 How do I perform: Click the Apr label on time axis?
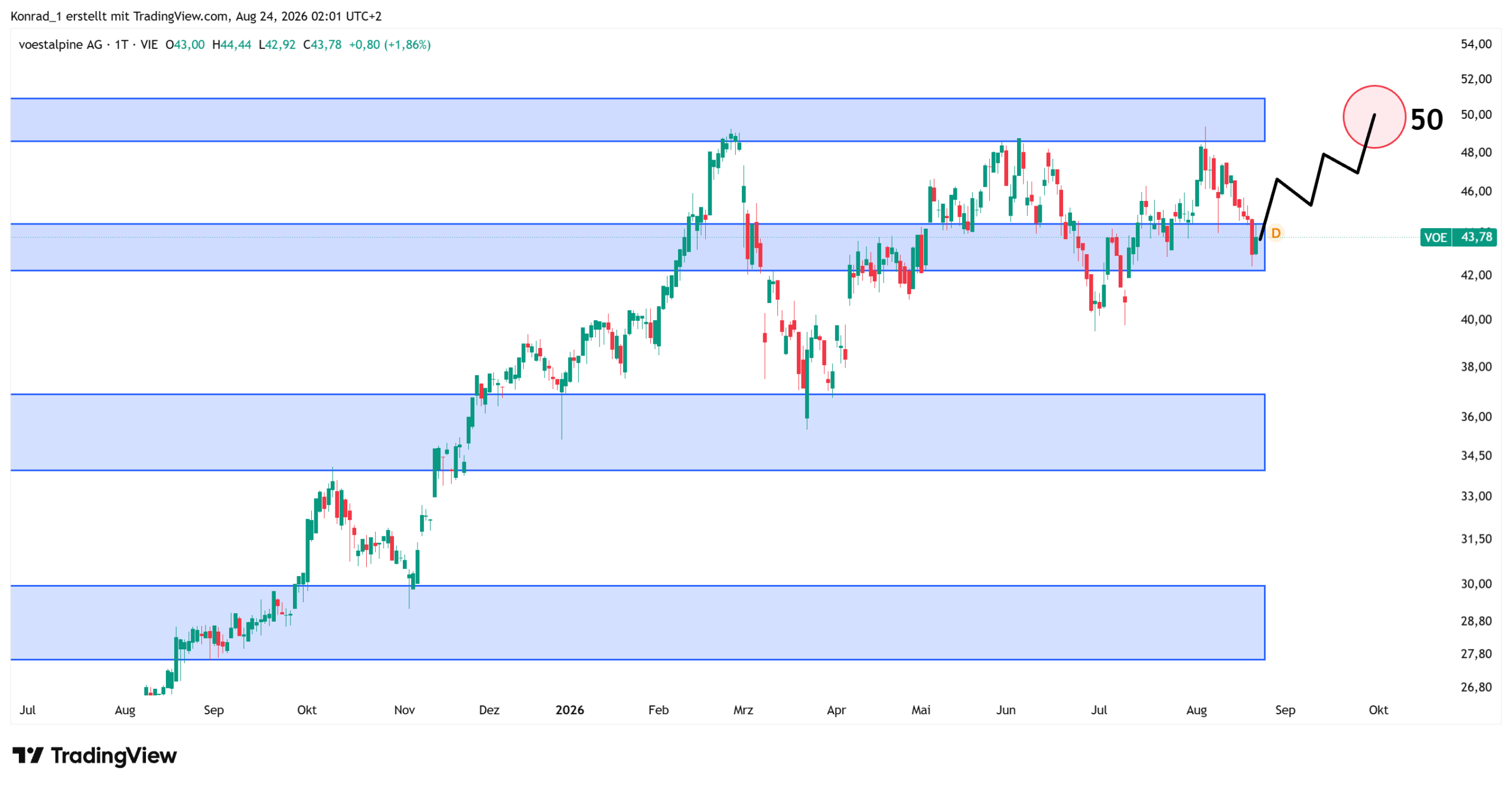836,710
